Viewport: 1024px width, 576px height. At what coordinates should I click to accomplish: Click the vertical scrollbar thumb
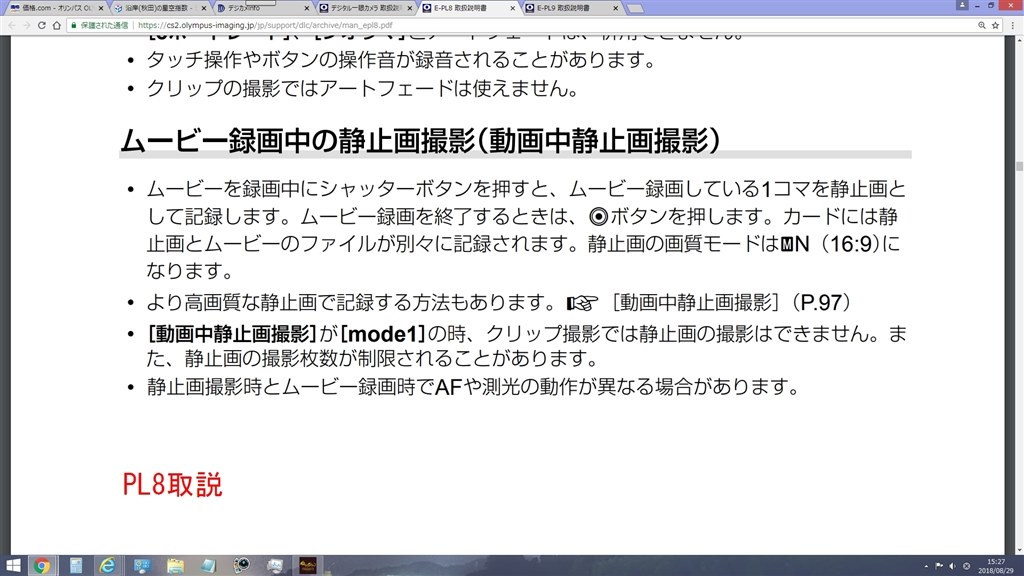(1019, 167)
